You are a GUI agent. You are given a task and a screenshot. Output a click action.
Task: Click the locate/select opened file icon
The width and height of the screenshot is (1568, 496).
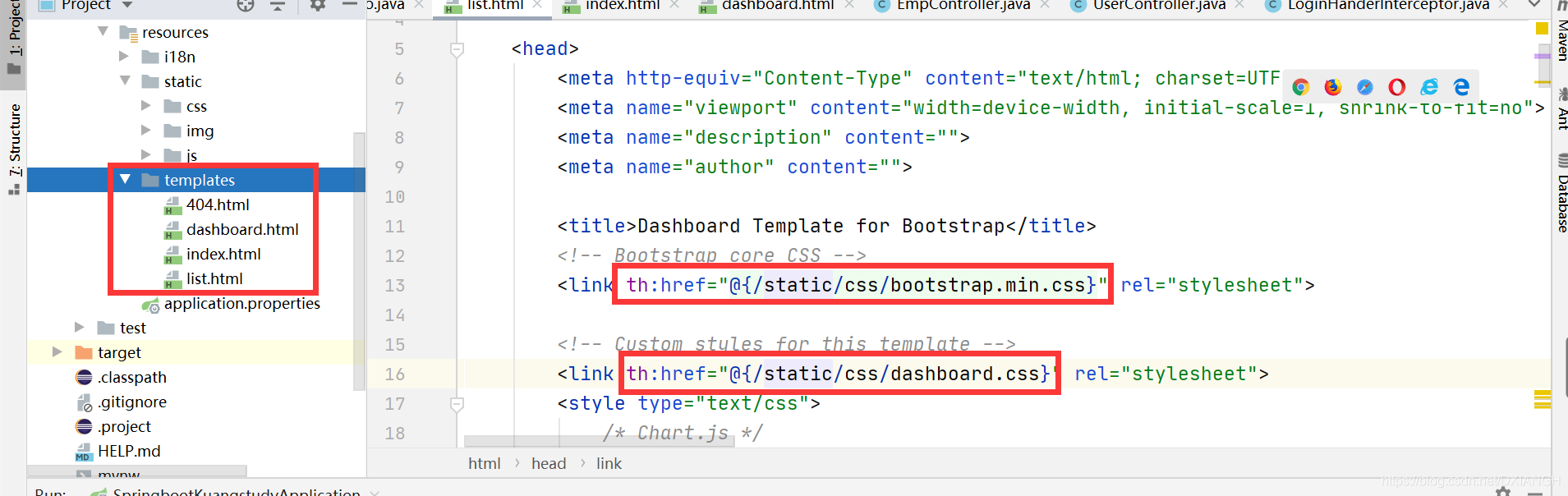pyautogui.click(x=246, y=5)
